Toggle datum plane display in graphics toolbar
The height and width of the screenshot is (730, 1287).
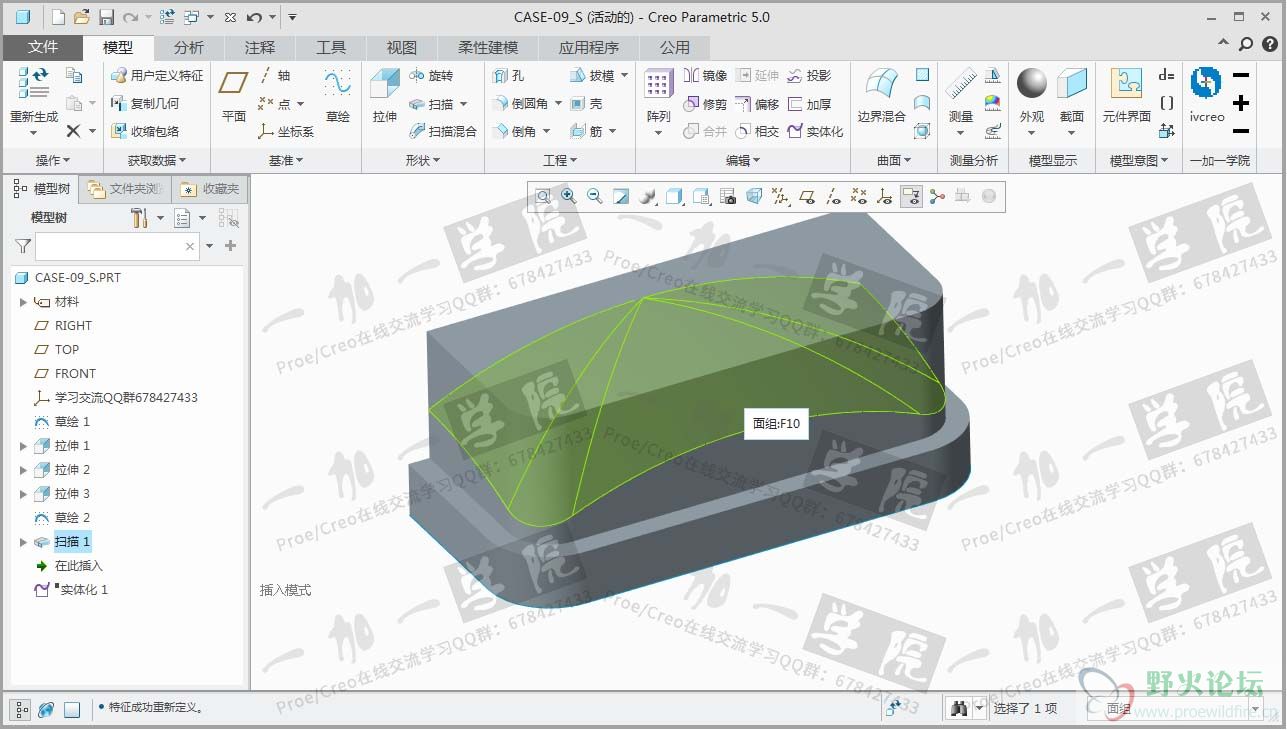click(807, 196)
